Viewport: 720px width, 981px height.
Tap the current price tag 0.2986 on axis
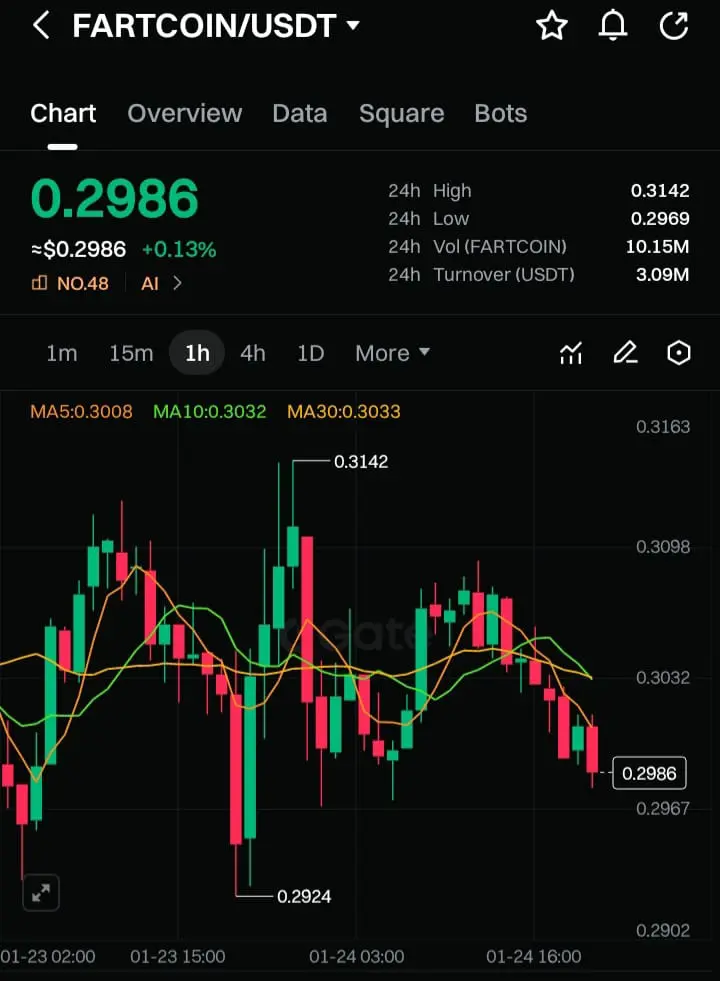649,773
